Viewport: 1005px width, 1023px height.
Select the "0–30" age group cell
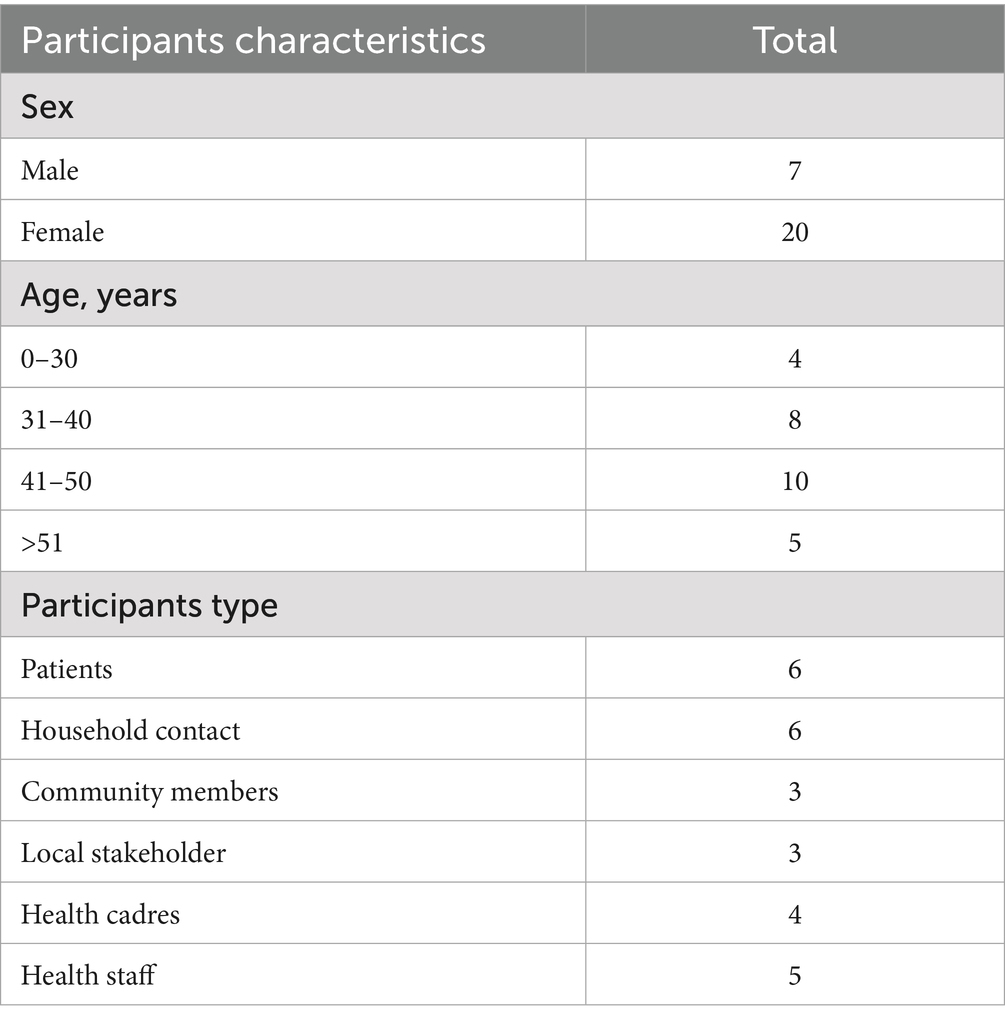tap(49, 358)
